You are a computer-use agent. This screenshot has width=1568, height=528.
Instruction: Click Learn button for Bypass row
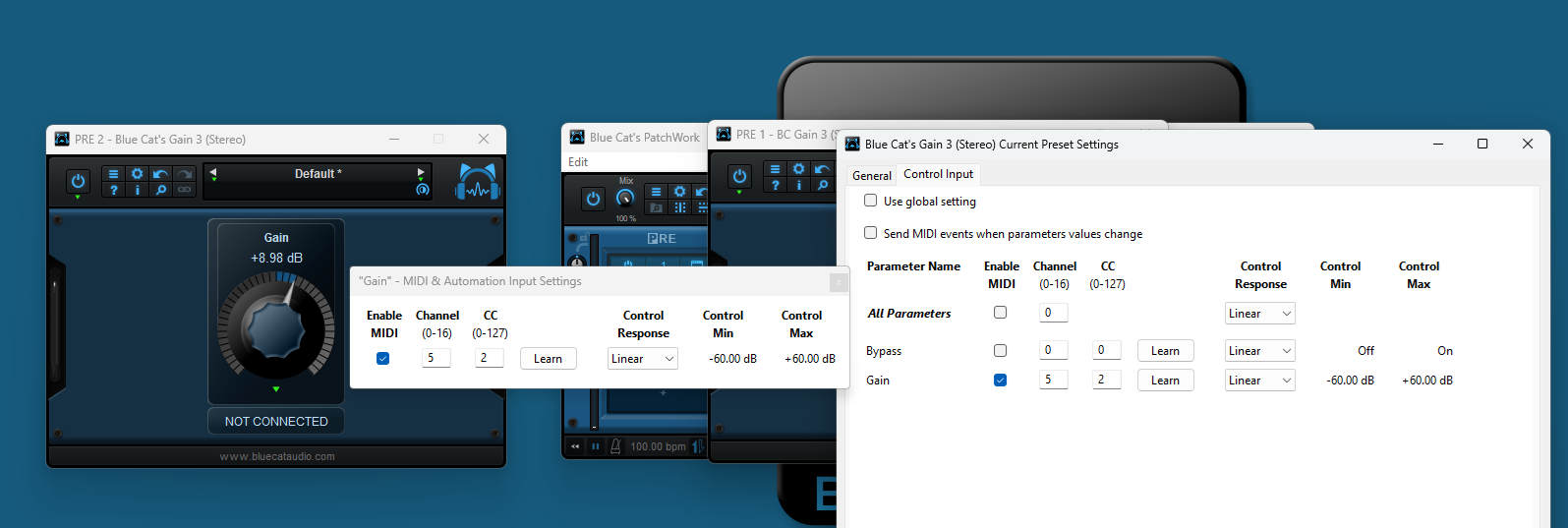[1166, 351]
